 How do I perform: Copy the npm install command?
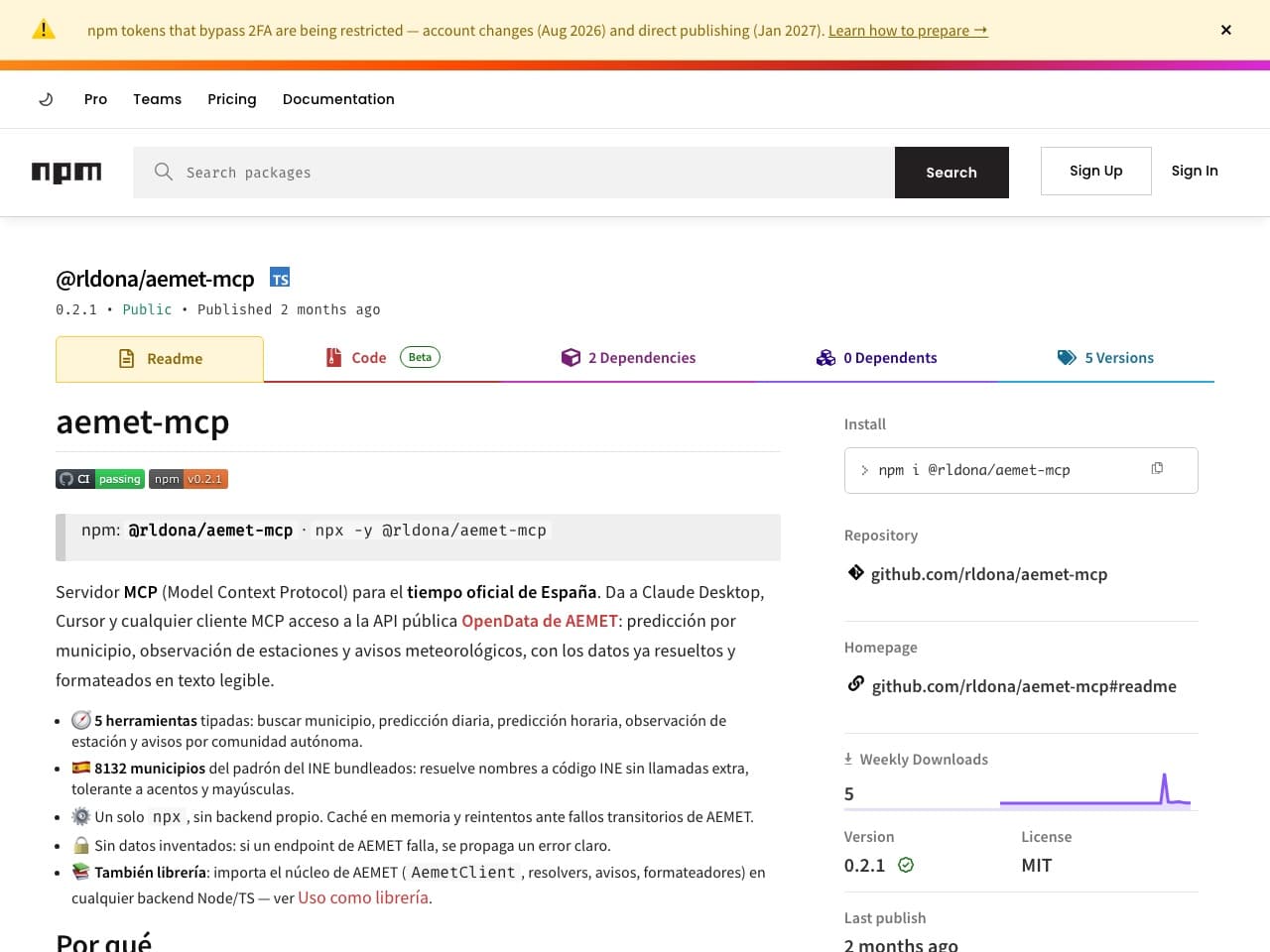click(1157, 468)
